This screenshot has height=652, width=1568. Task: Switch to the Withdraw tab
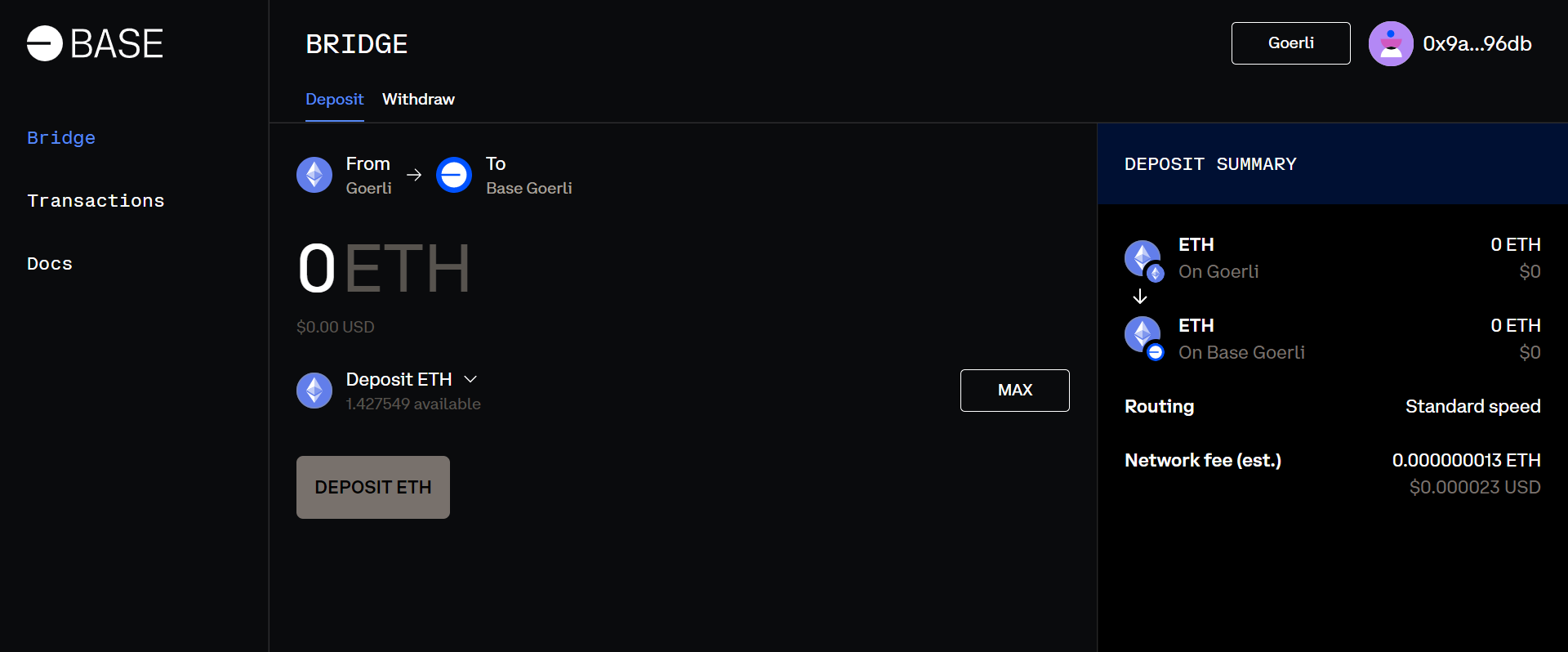click(418, 99)
